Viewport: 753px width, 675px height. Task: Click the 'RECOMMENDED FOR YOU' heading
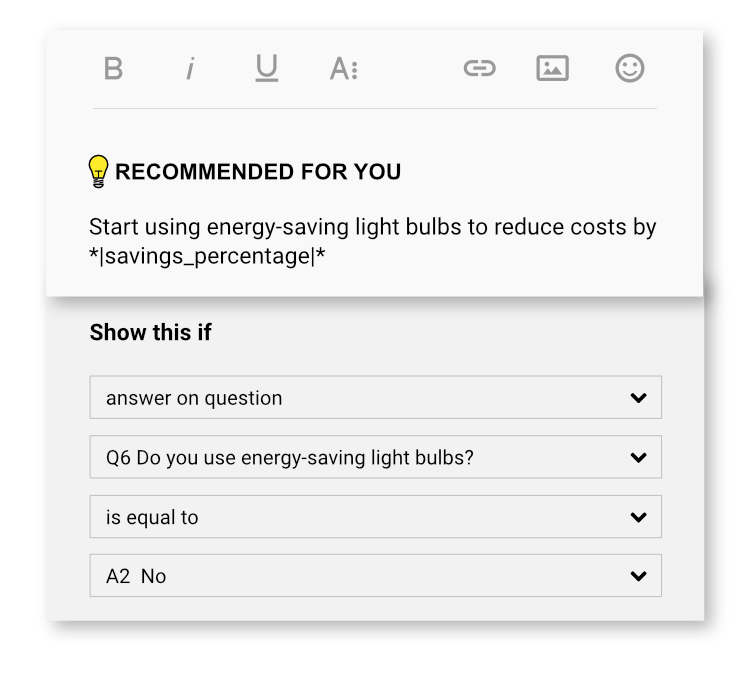(258, 172)
